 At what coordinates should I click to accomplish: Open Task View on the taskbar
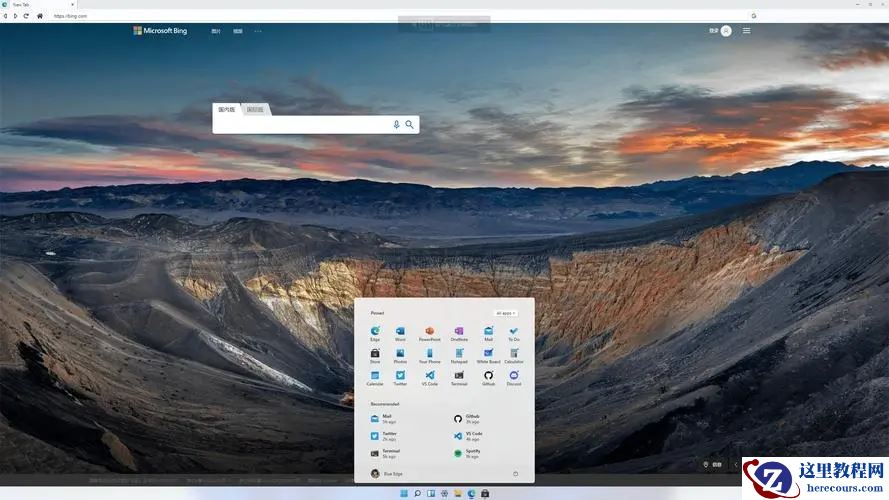click(431, 493)
